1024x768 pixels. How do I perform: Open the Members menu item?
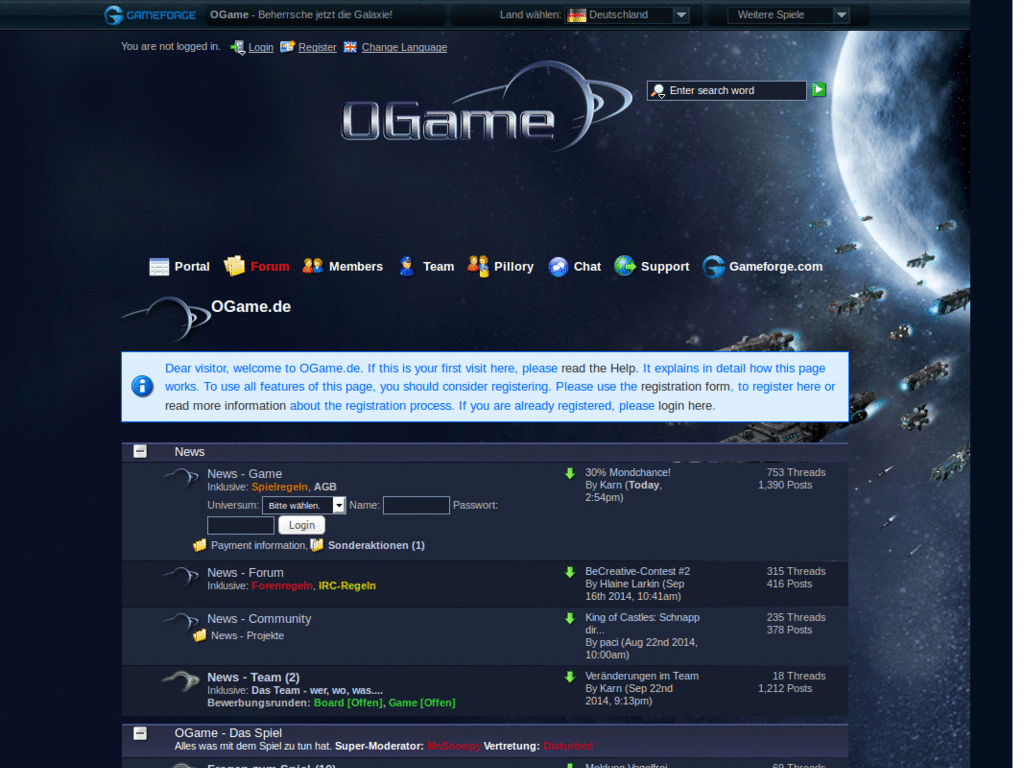(356, 266)
